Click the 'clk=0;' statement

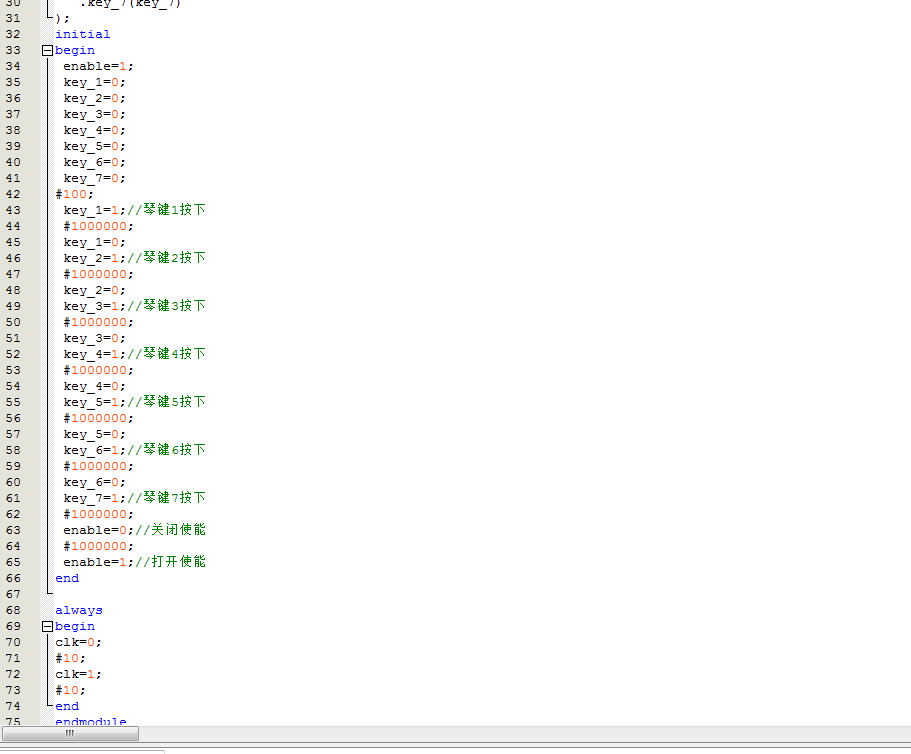point(78,642)
